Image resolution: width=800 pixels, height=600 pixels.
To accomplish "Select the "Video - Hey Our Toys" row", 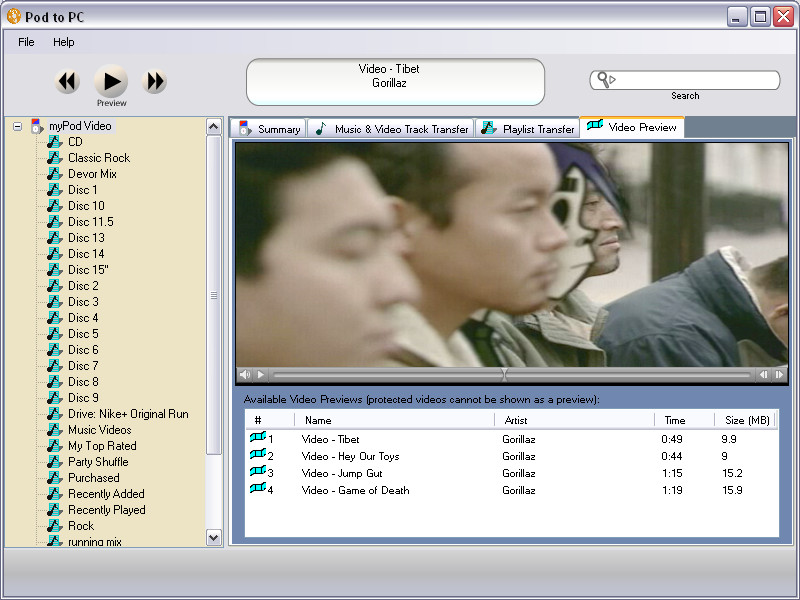I will tap(512, 456).
